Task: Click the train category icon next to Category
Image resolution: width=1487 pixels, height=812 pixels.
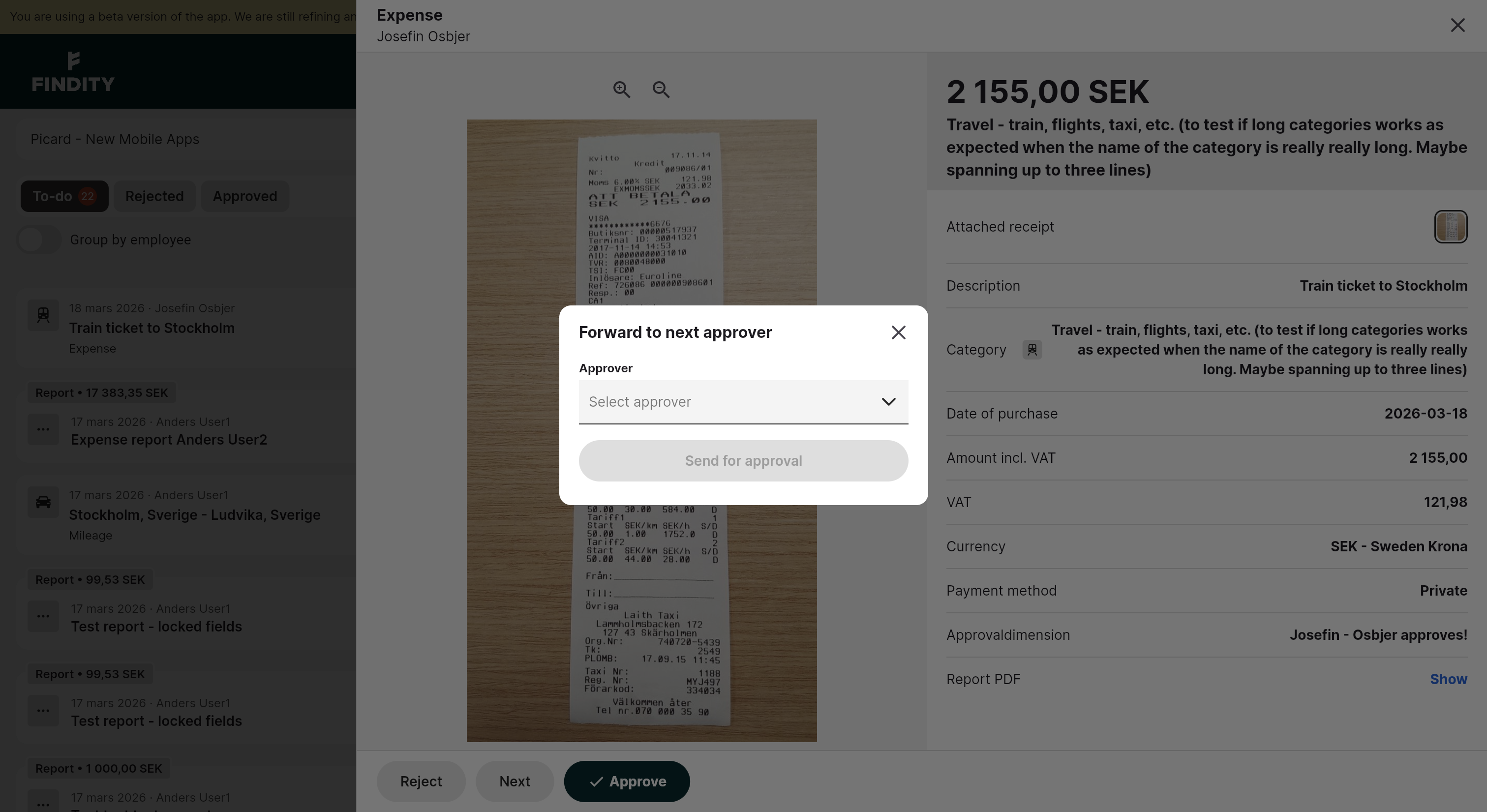Action: (1032, 349)
